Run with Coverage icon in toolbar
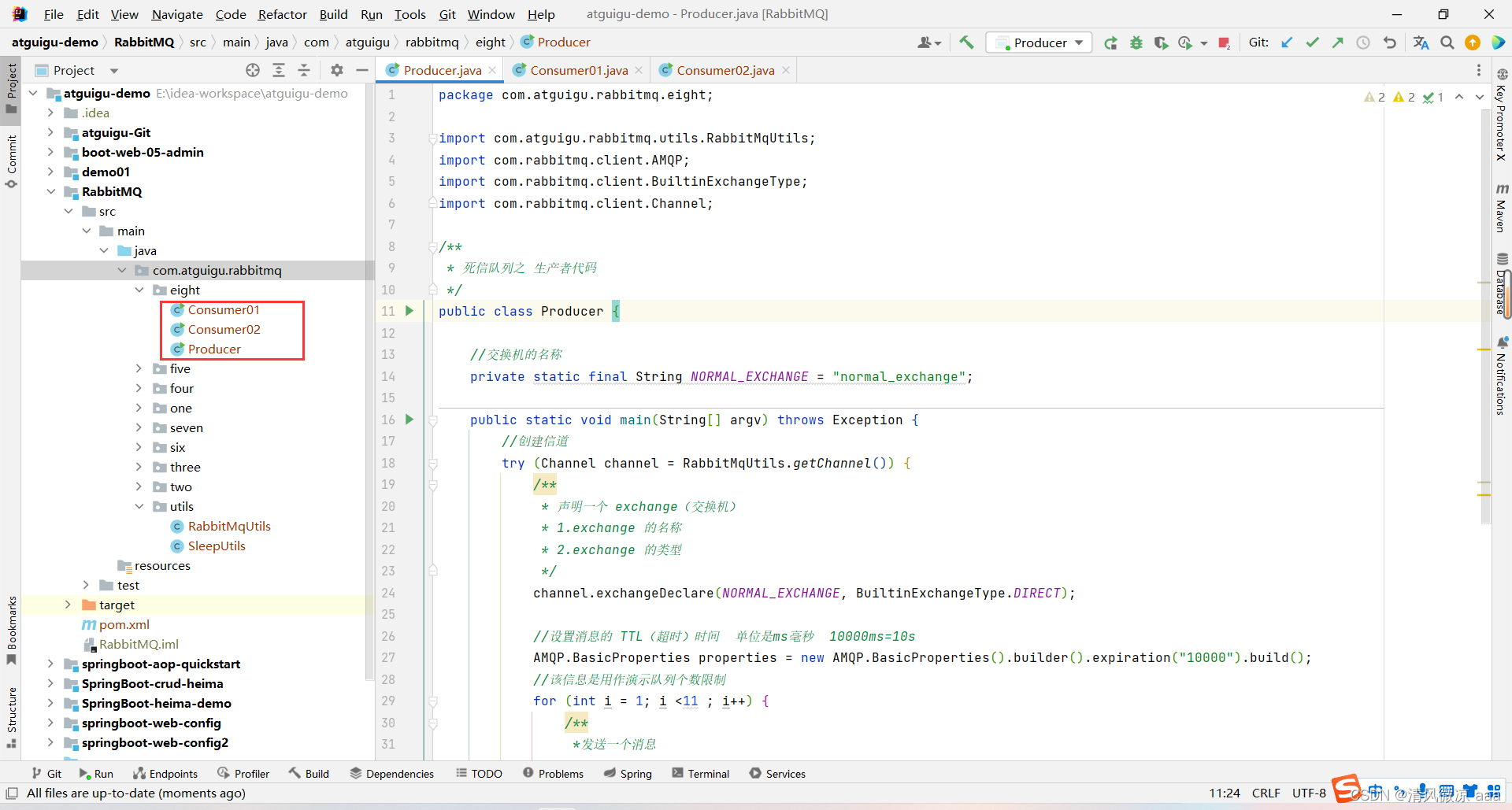The height and width of the screenshot is (810, 1512). pyautogui.click(x=1161, y=43)
